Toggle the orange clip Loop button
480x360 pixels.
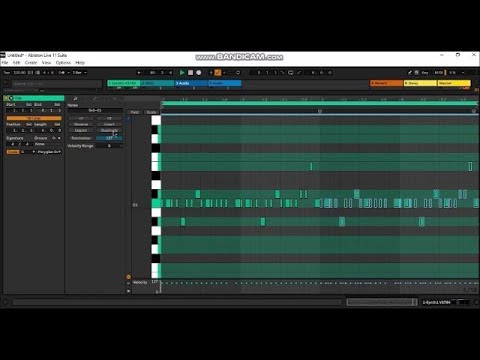pos(34,118)
